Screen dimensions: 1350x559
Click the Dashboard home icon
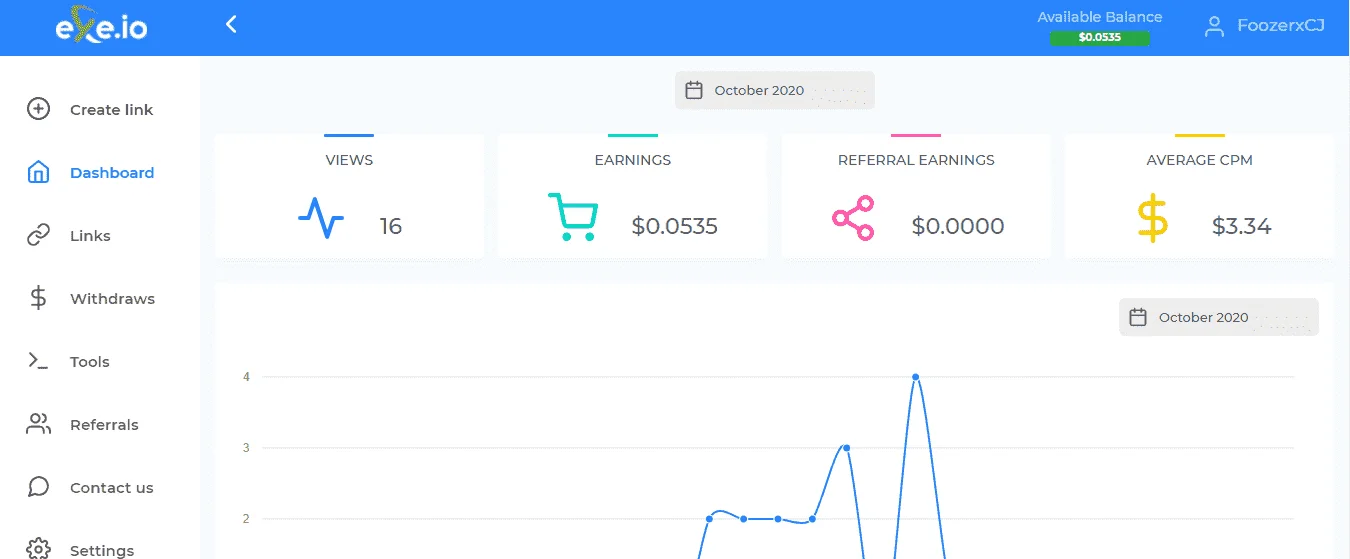pos(38,172)
